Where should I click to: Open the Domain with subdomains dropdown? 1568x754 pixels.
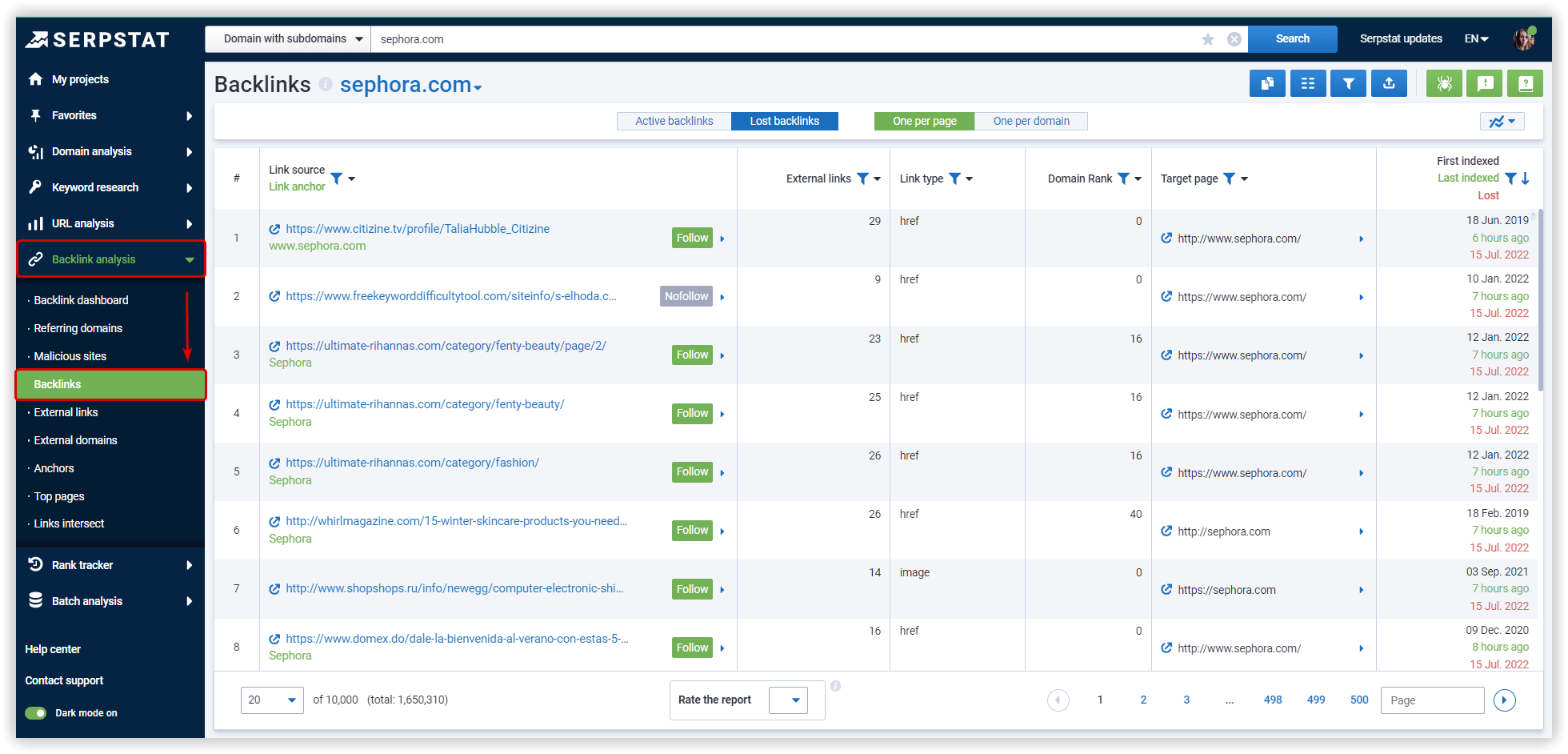[x=286, y=38]
